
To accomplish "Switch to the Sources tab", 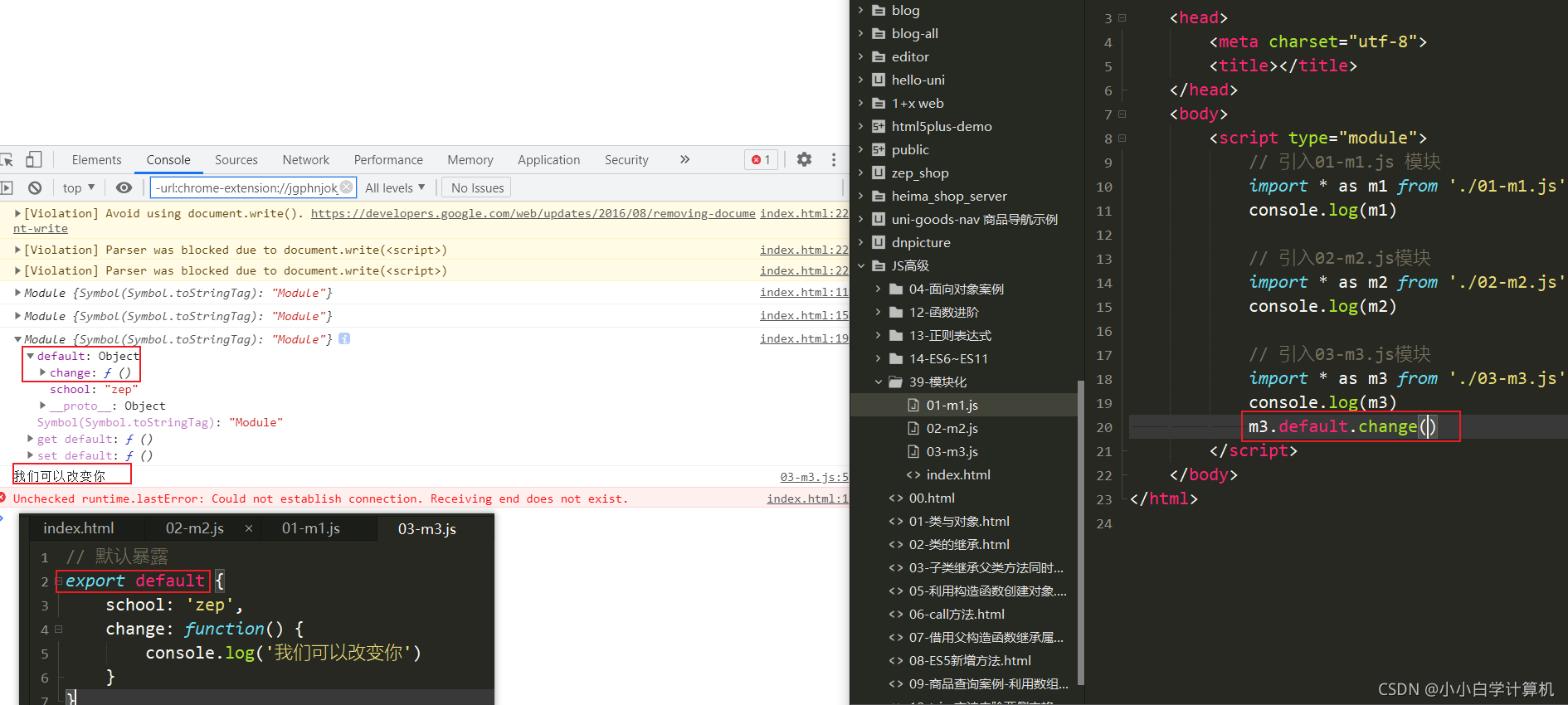I will click(236, 159).
